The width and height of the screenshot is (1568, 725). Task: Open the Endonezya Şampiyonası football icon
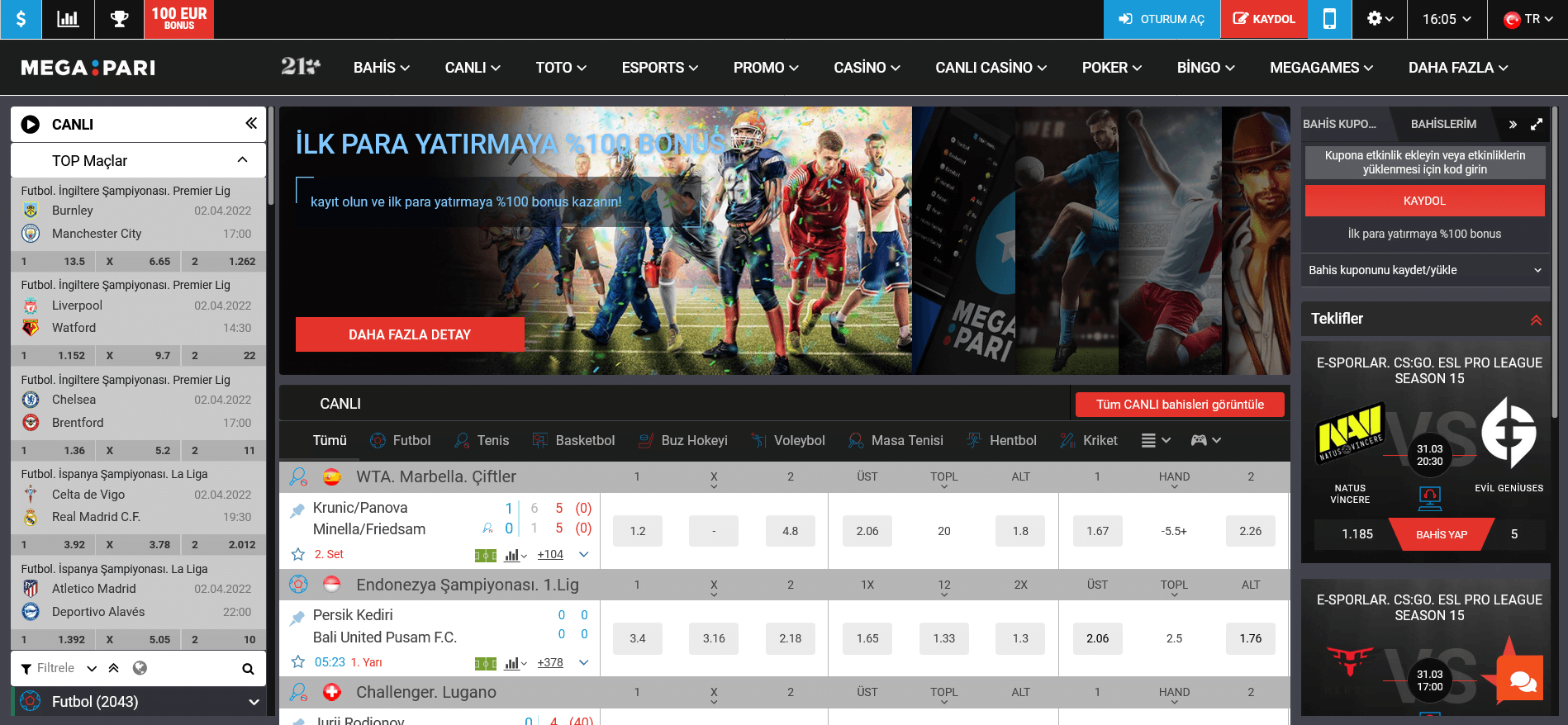298,585
